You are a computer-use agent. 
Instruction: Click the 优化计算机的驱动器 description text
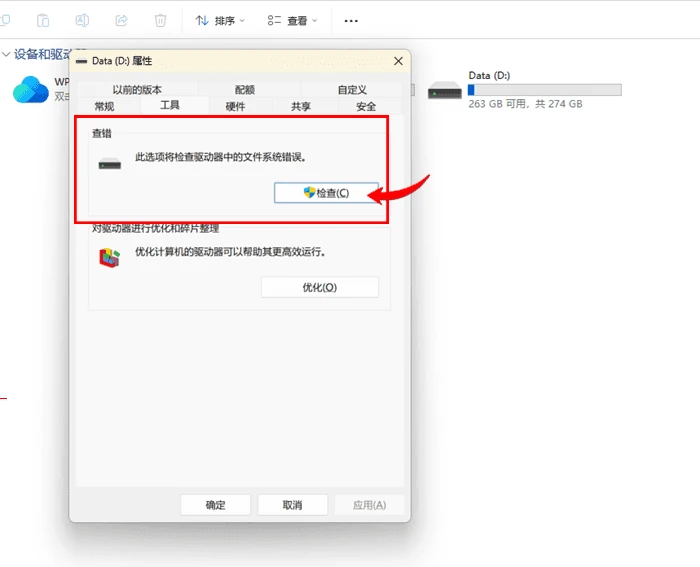pyautogui.click(x=230, y=252)
